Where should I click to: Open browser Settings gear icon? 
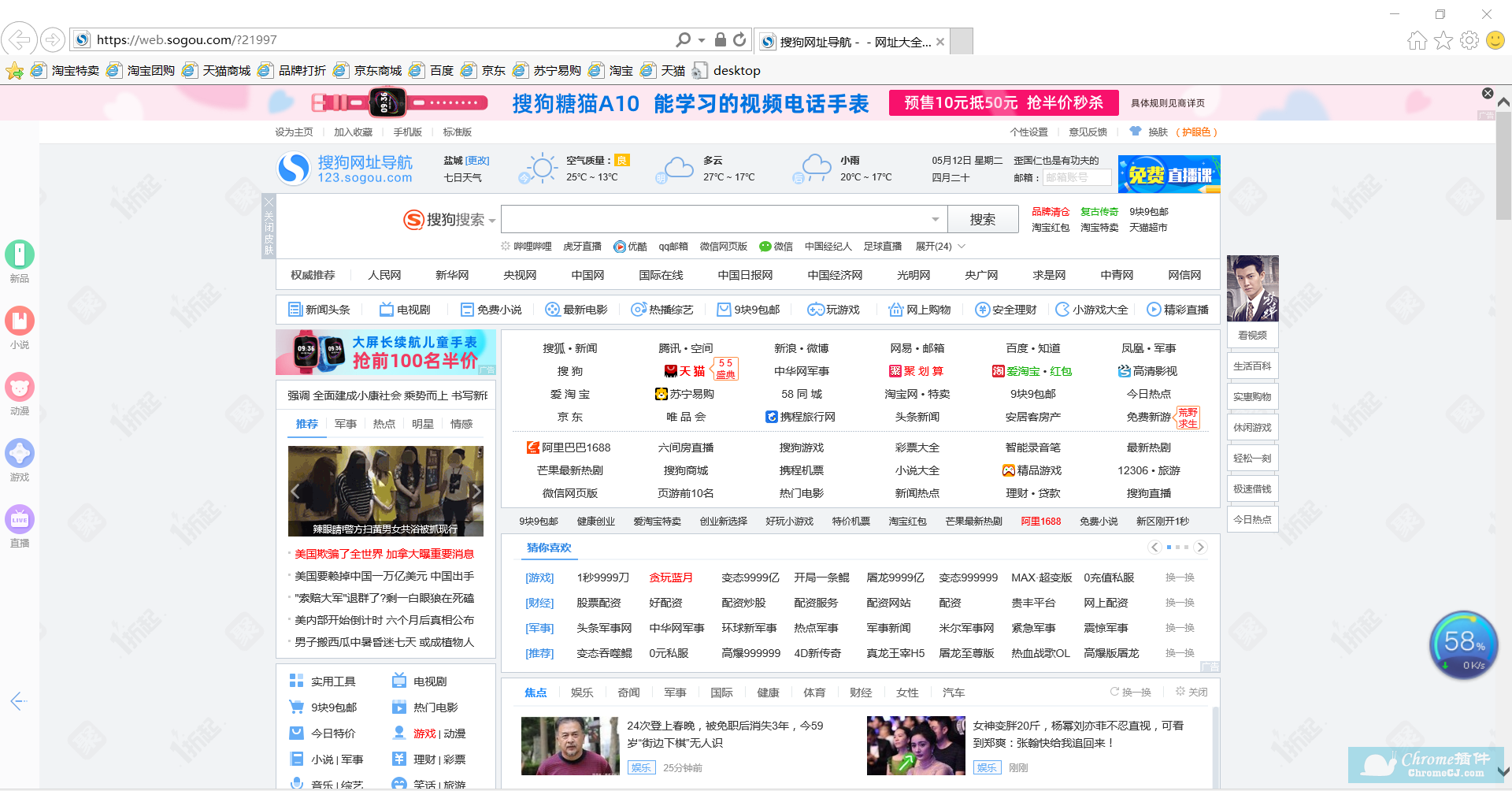coord(1469,40)
